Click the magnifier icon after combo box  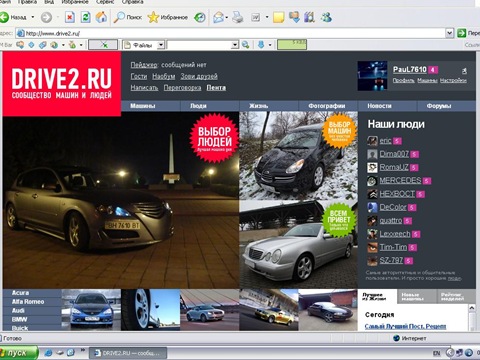[x=246, y=45]
